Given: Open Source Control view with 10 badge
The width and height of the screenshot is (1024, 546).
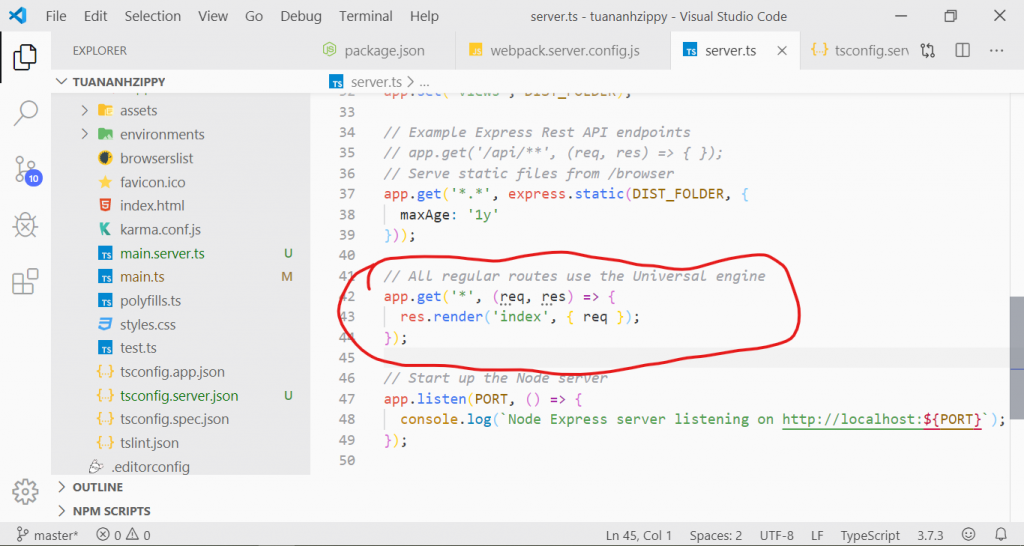Looking at the screenshot, I should coord(25,169).
